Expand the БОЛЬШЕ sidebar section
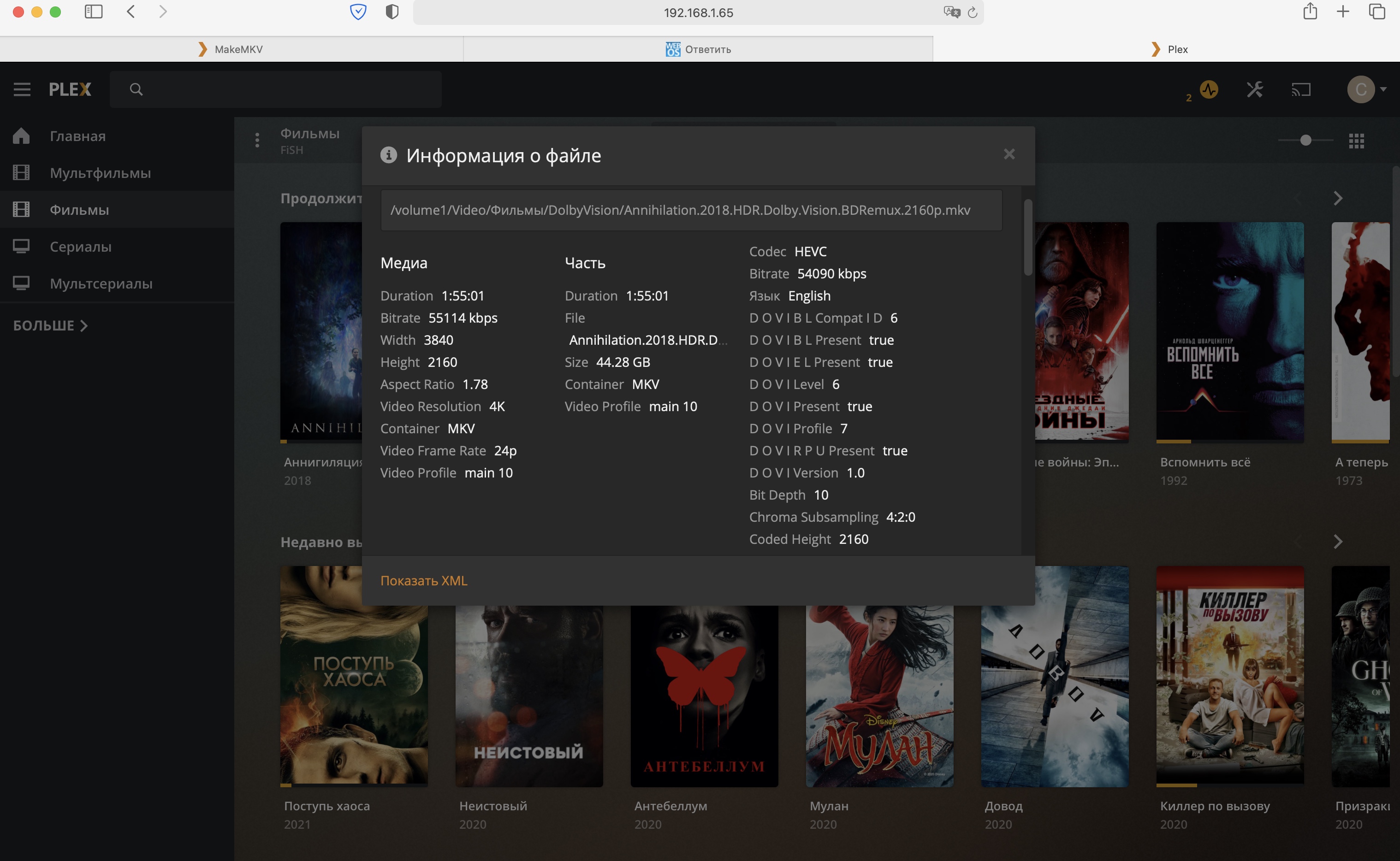 [50, 326]
